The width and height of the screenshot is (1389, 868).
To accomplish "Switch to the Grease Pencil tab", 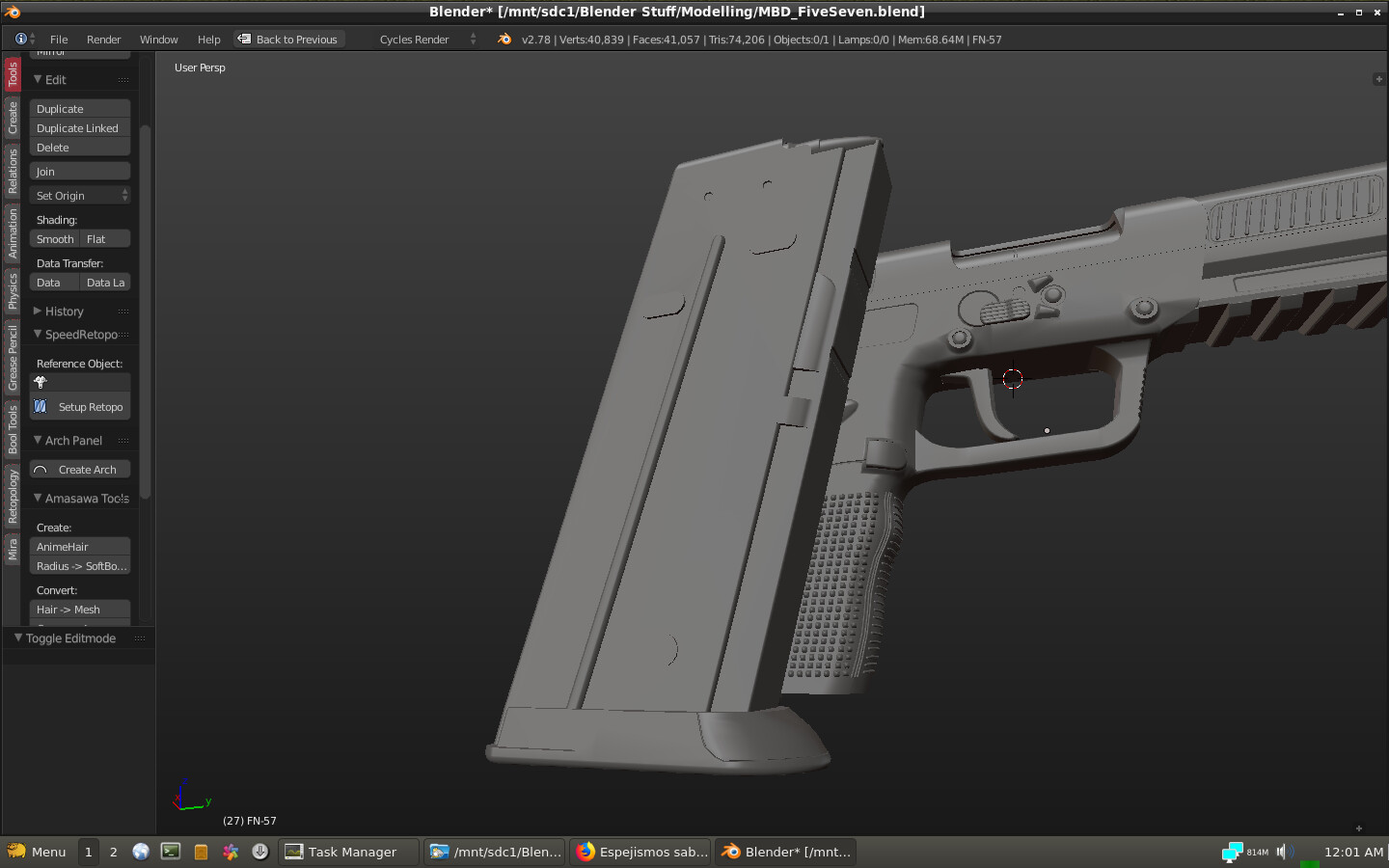I will [x=13, y=358].
